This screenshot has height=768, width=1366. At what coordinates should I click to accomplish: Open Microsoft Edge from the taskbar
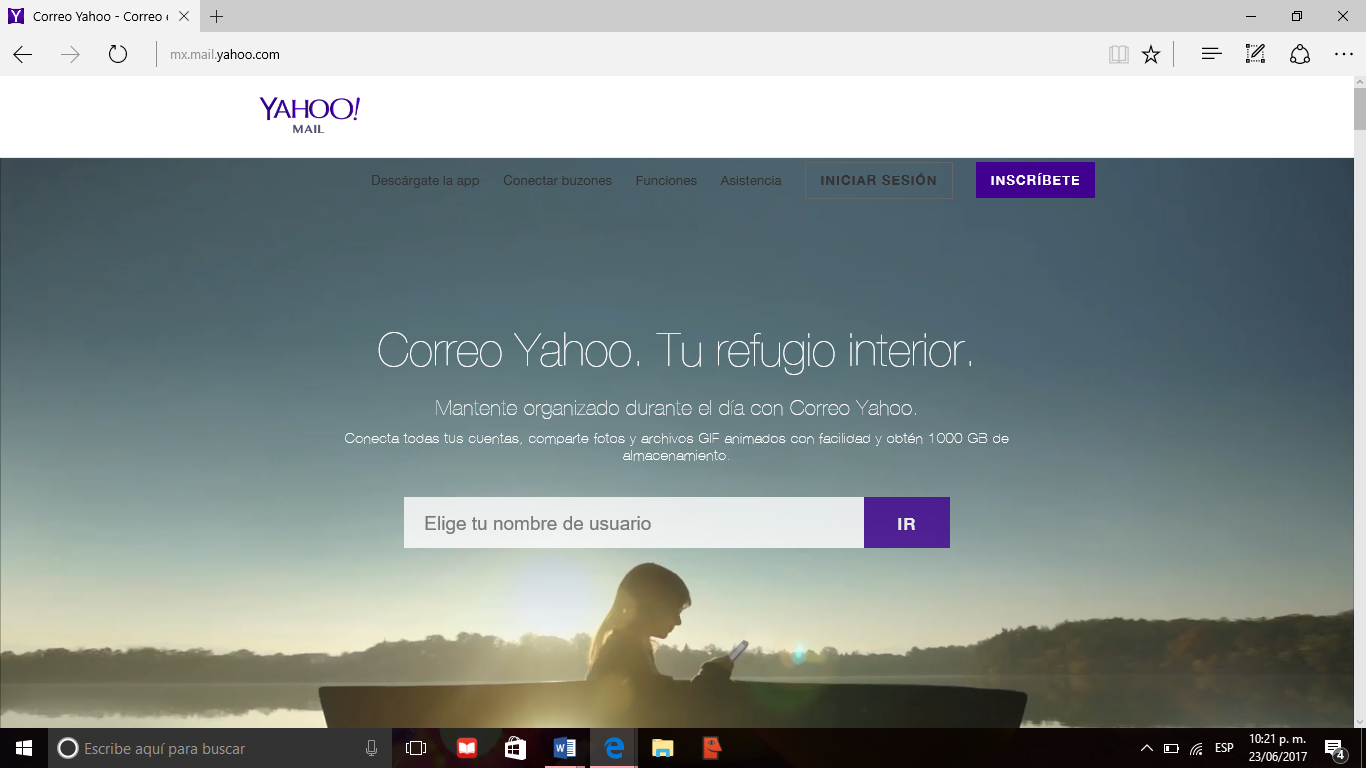613,747
